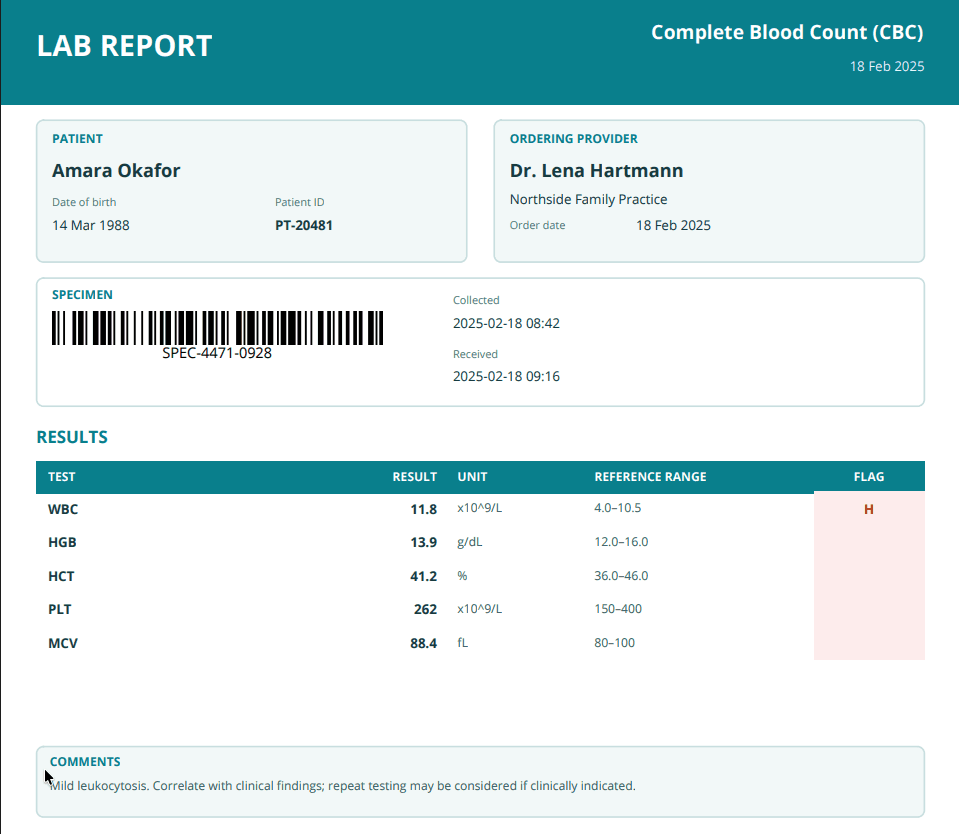Click MCV reference range 80–100

point(615,643)
